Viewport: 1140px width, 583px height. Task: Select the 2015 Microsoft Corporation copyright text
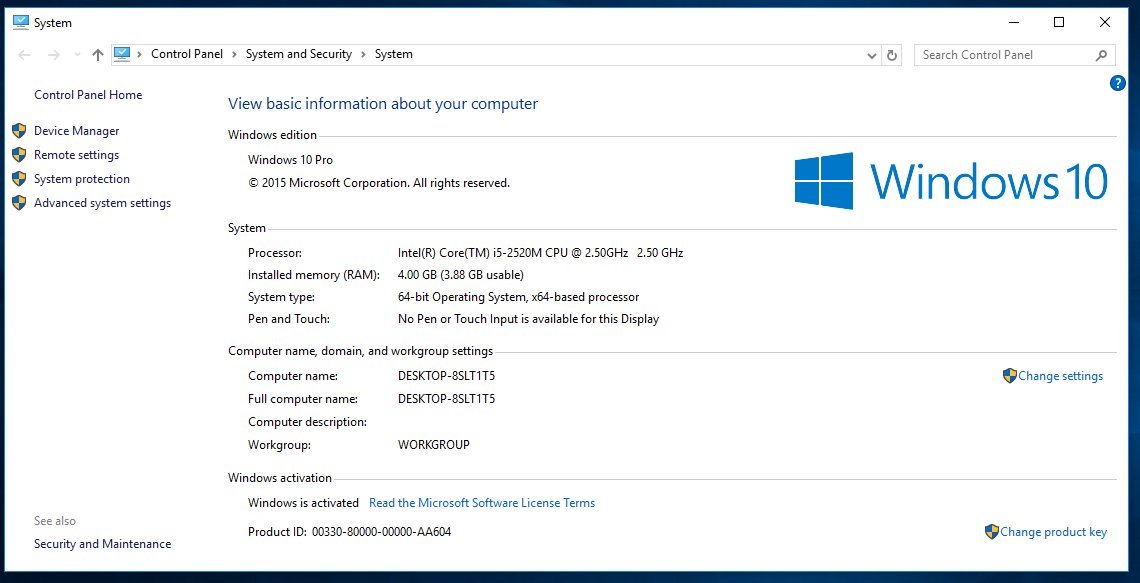click(x=379, y=183)
